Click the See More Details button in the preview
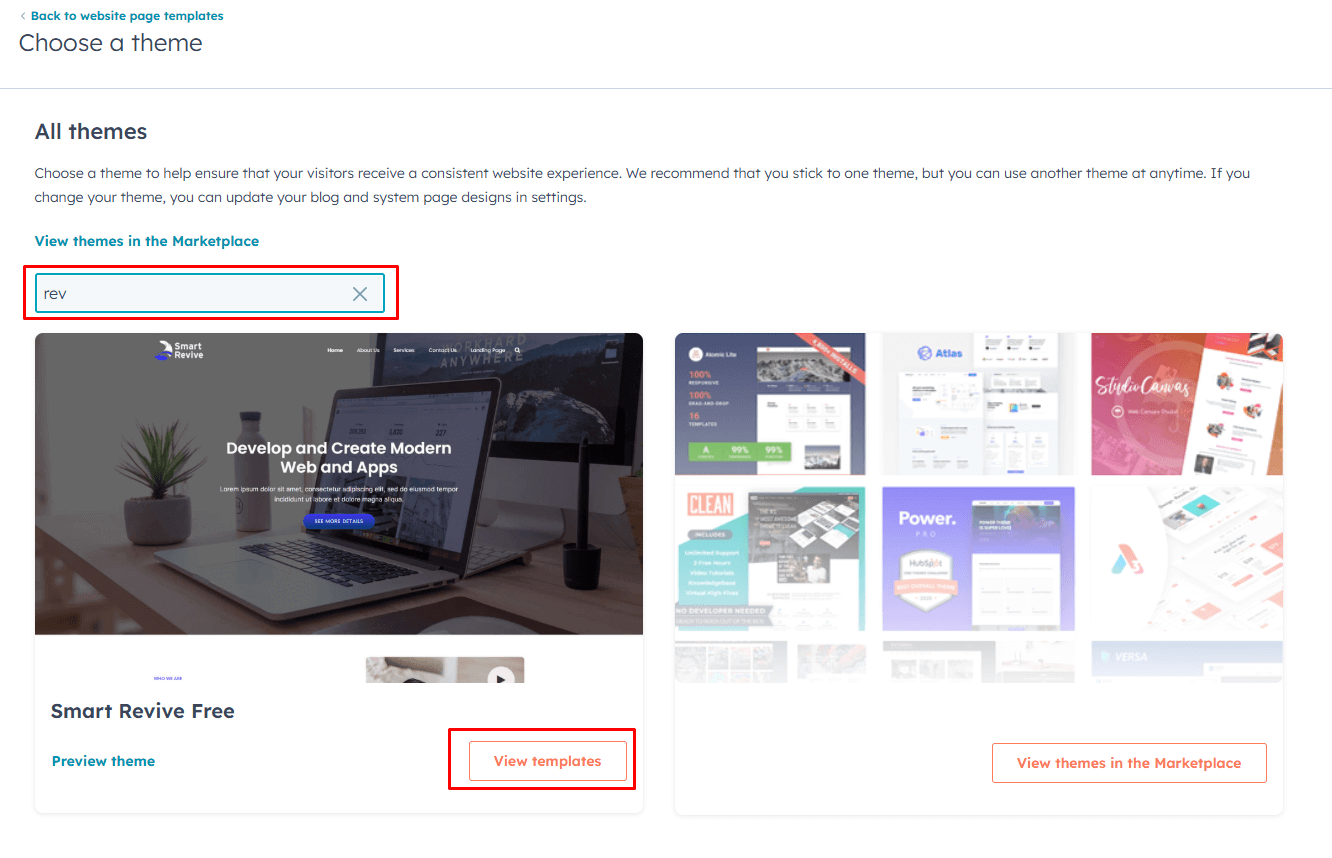The width and height of the screenshot is (1332, 858). tap(339, 521)
